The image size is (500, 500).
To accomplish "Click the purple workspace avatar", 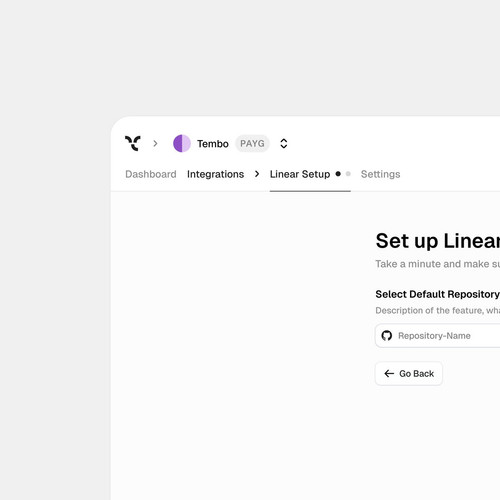I will 182,143.
